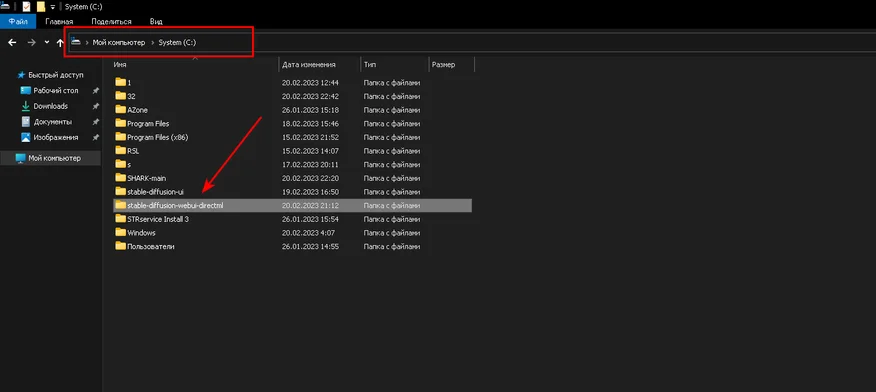The image size is (876, 392).
Task: Select the Пользователи folder name
Action: click(x=151, y=247)
